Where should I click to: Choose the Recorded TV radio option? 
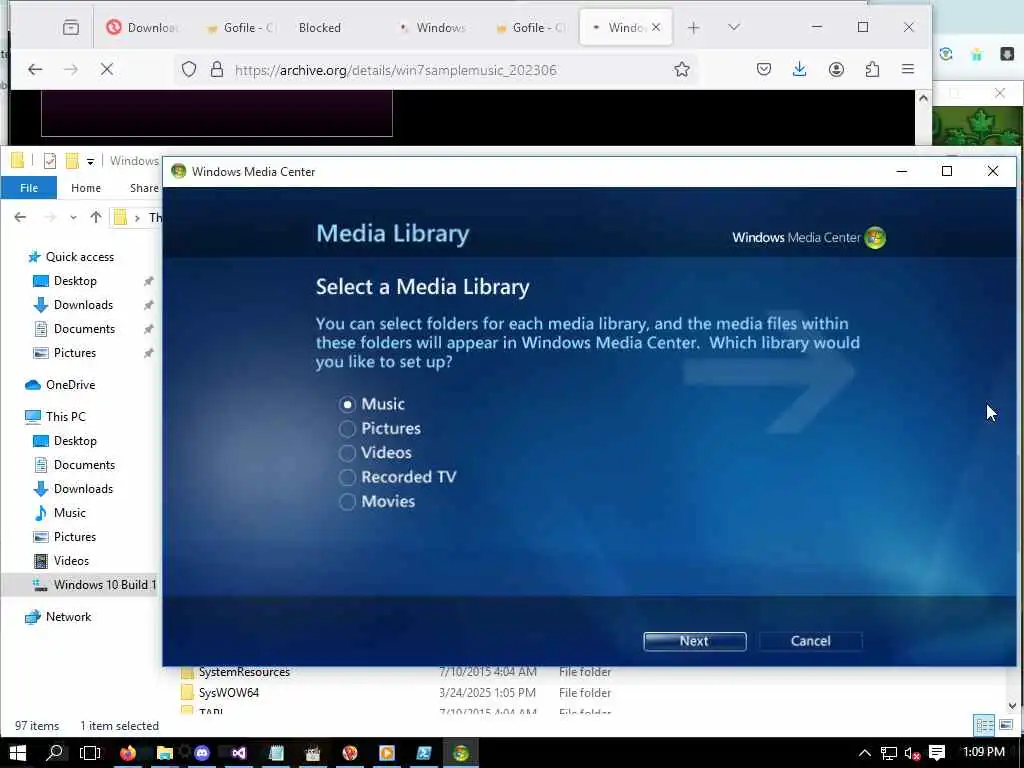(347, 477)
